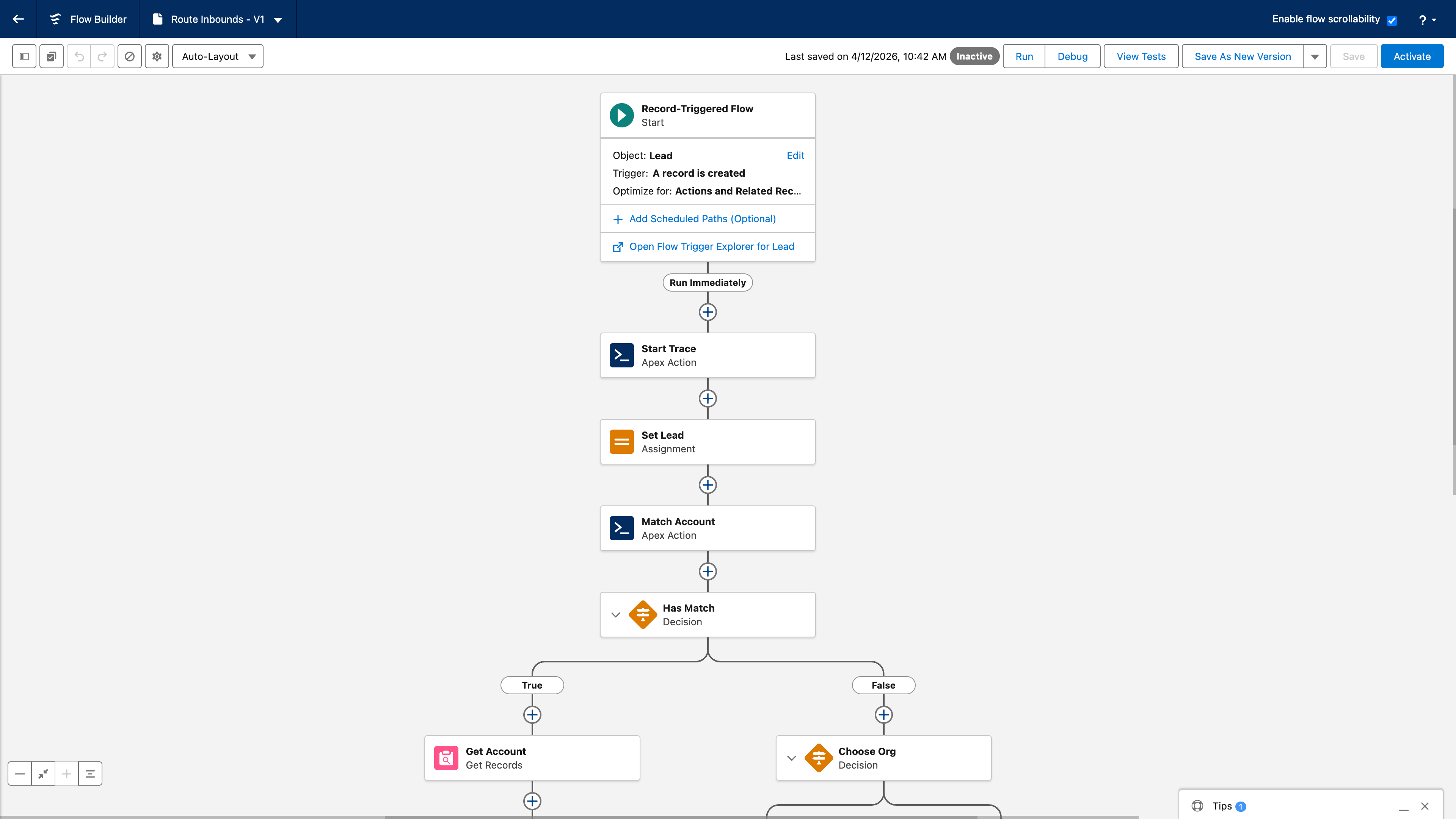Collapse the Has Match decision details
Viewport: 1456px width, 819px height.
[615, 614]
